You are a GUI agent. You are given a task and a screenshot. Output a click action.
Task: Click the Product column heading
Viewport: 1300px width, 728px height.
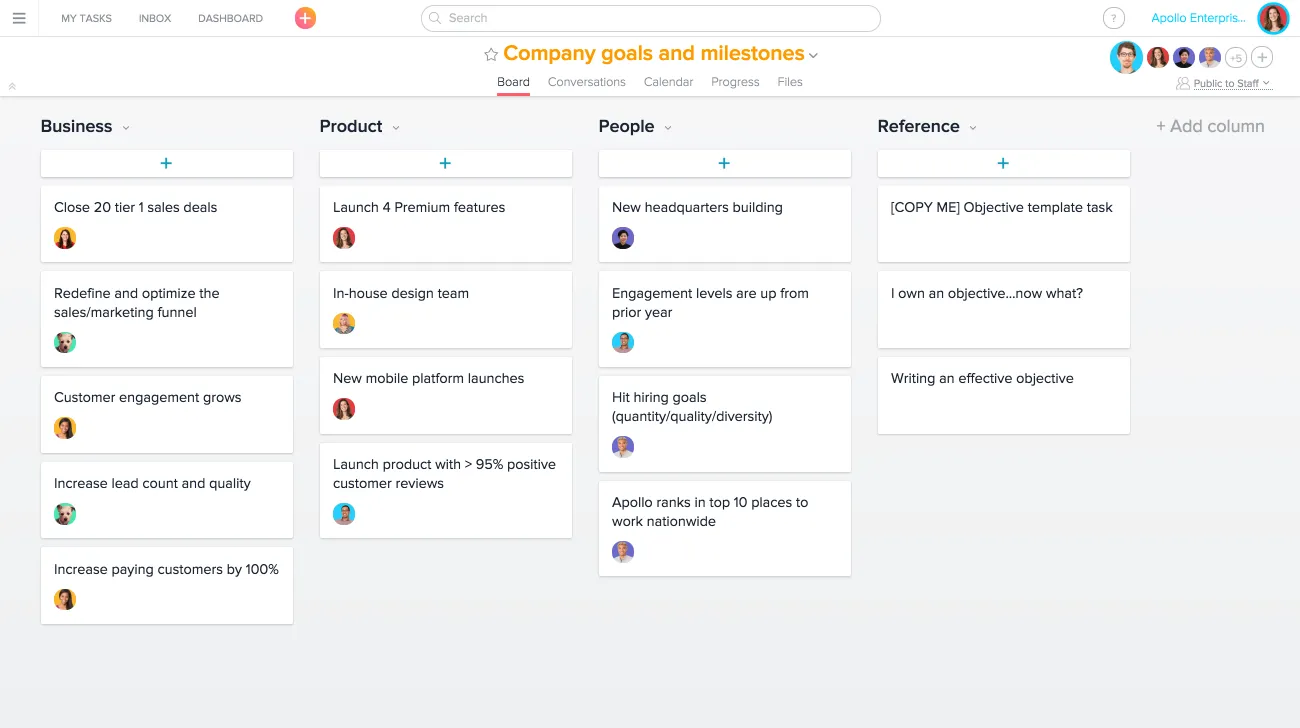pos(351,126)
